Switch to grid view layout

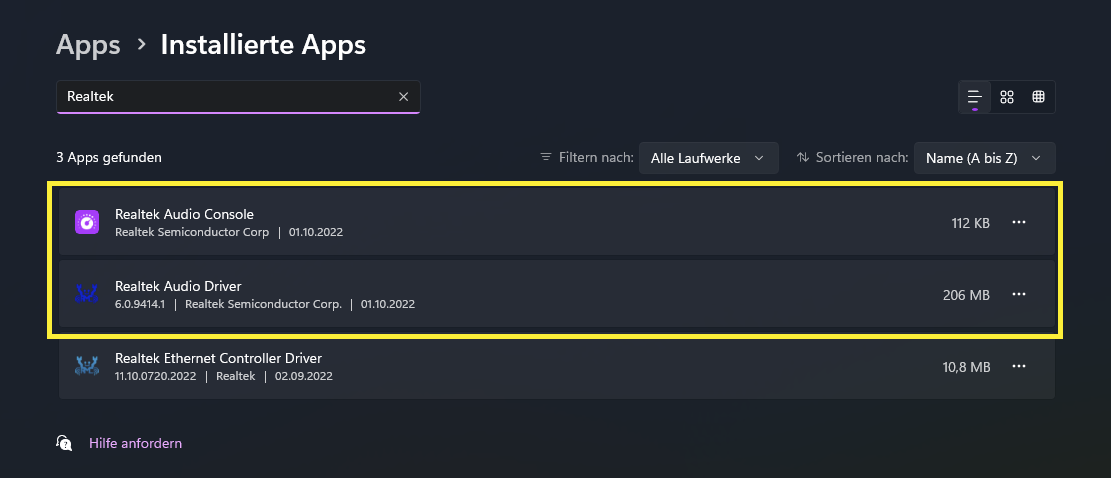(x=1007, y=97)
